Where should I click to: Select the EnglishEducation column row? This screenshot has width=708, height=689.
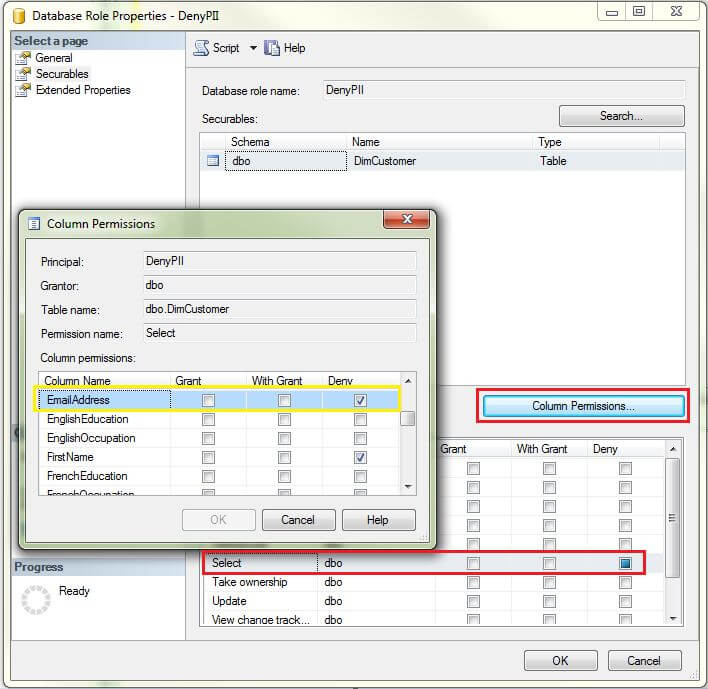click(x=219, y=419)
